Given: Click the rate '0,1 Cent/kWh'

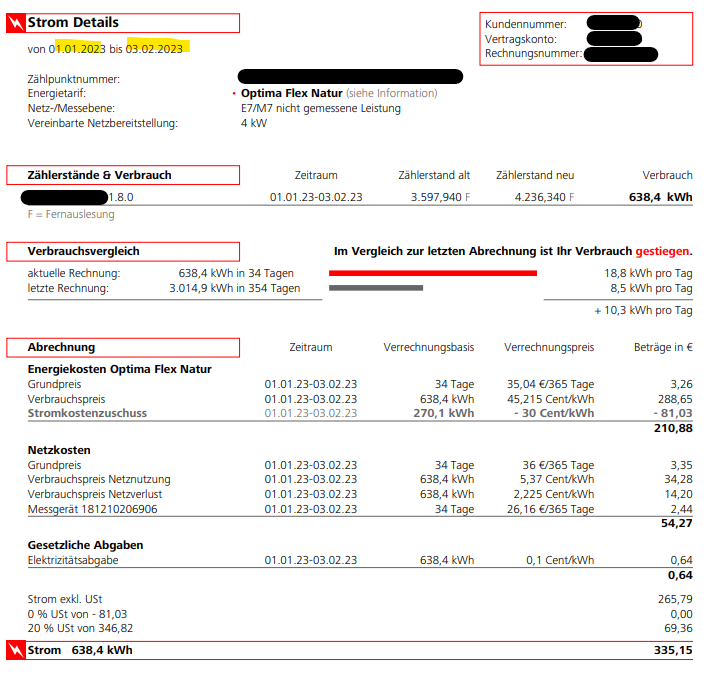Looking at the screenshot, I should 560,560.
